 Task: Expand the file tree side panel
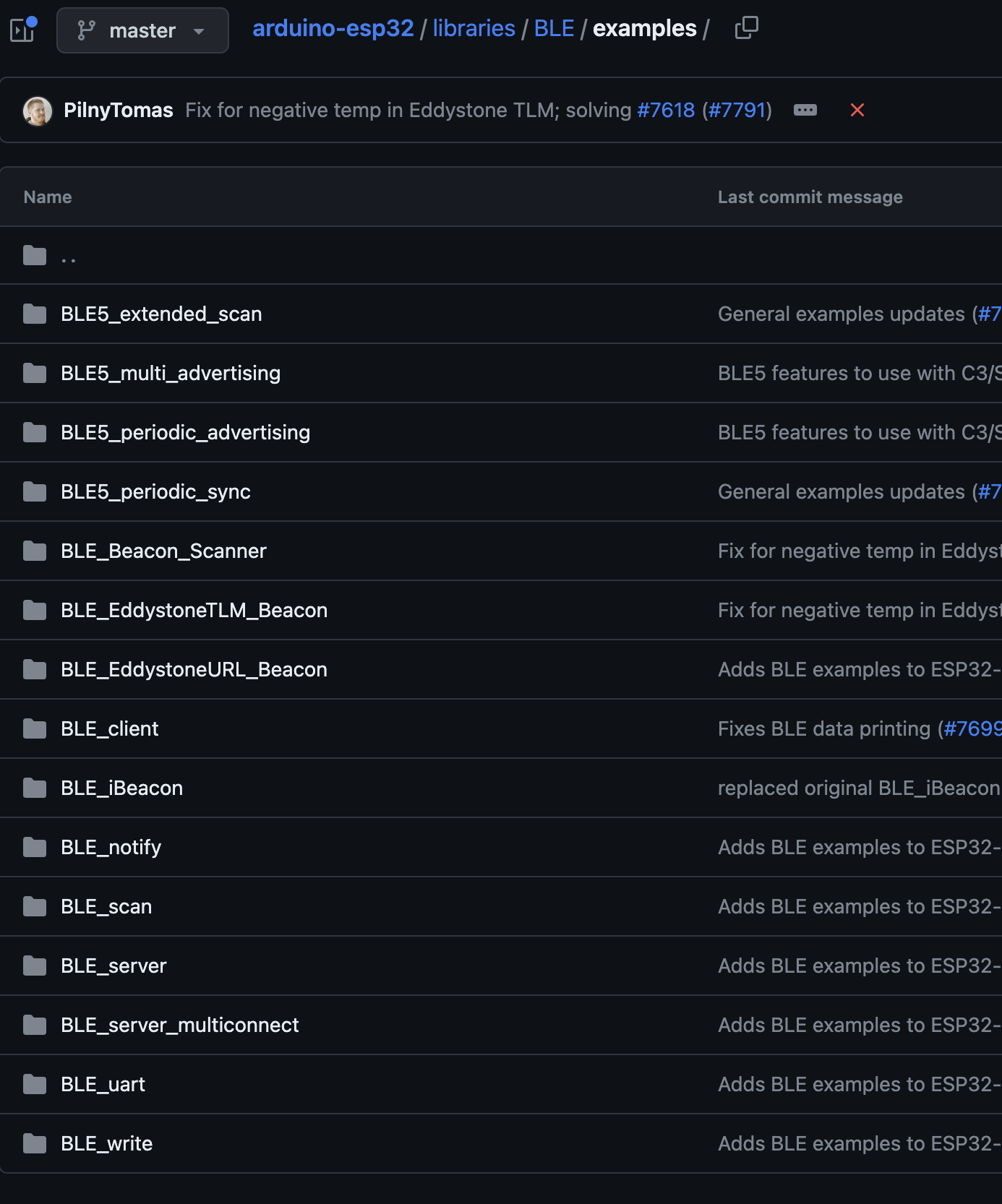click(x=23, y=30)
